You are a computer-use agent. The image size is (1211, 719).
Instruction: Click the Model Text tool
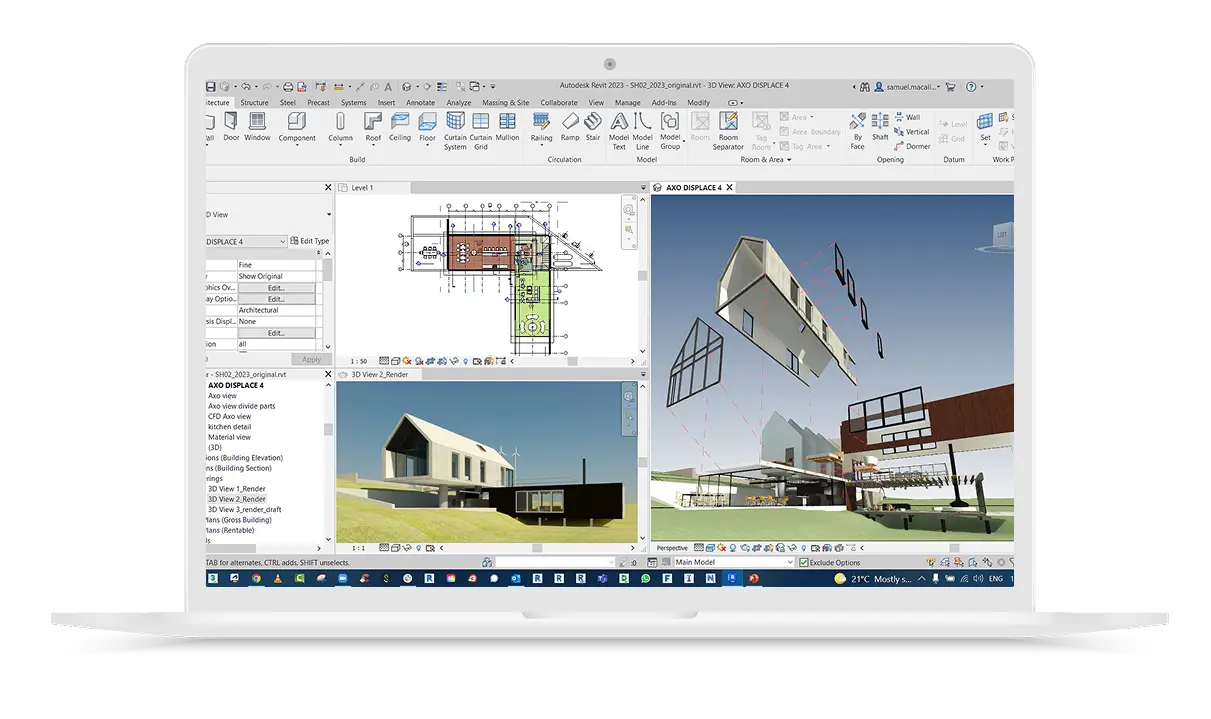tap(619, 129)
